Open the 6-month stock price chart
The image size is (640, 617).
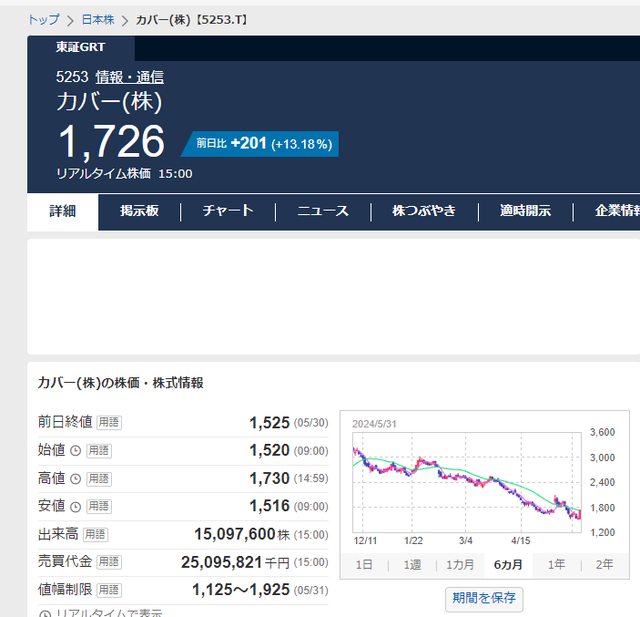click(467, 483)
